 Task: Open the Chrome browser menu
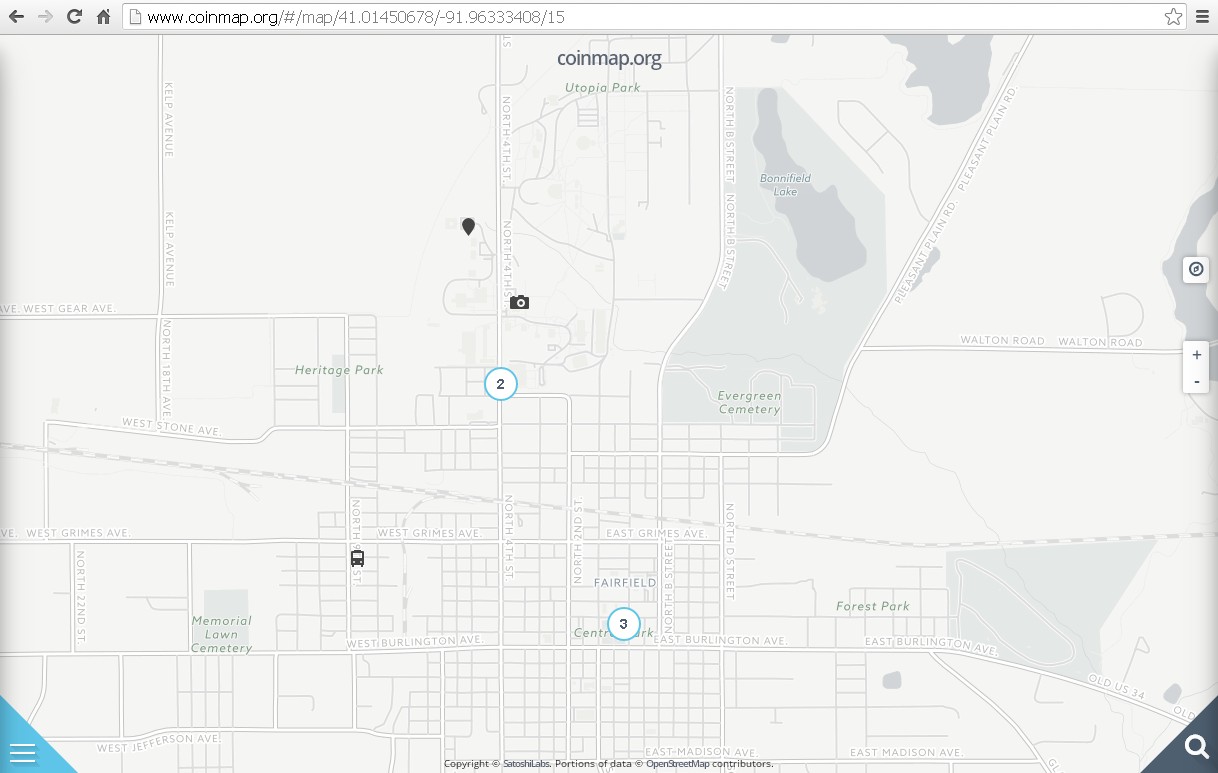1203,17
